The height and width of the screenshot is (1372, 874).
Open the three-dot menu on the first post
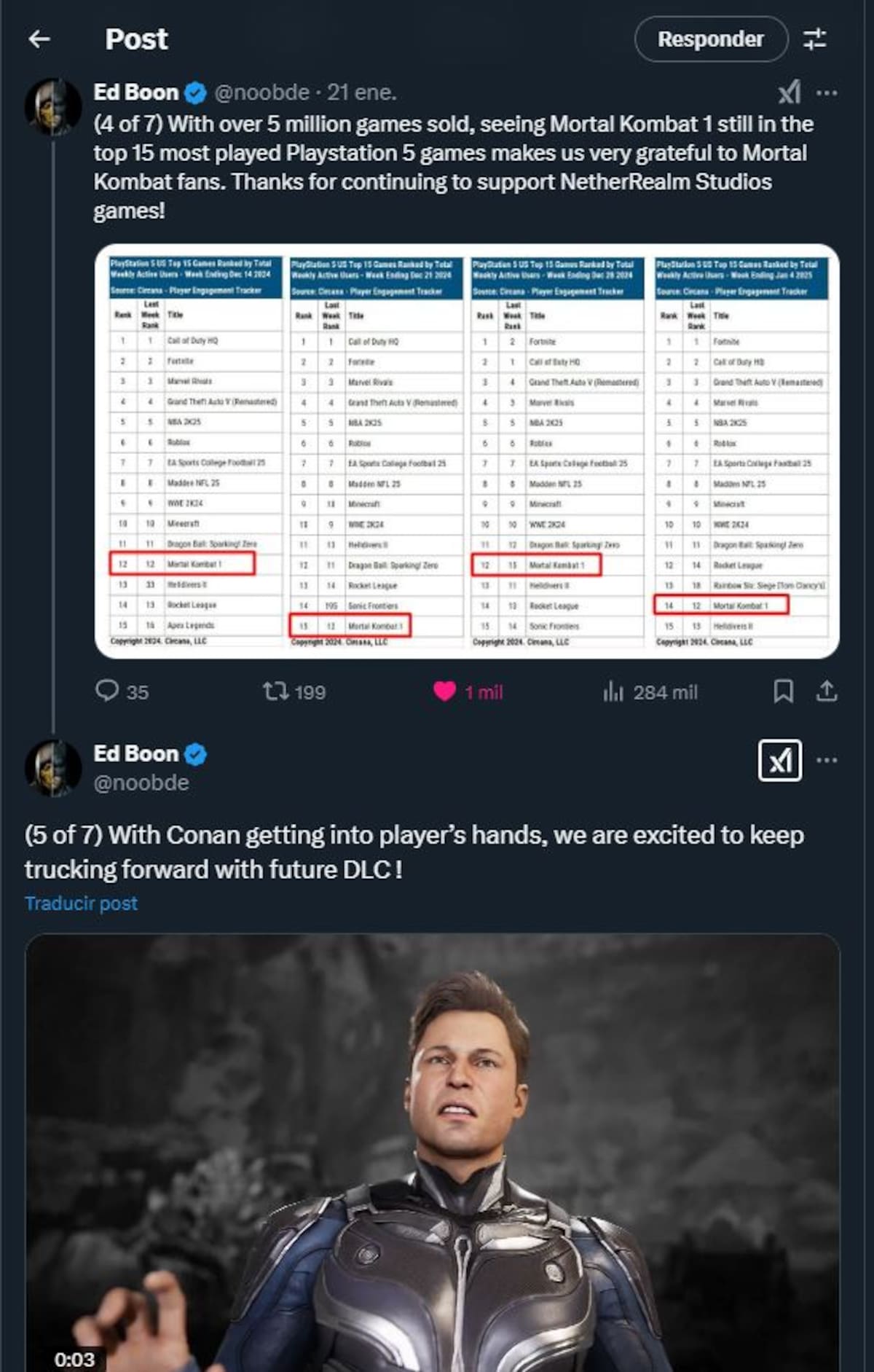[x=827, y=93]
